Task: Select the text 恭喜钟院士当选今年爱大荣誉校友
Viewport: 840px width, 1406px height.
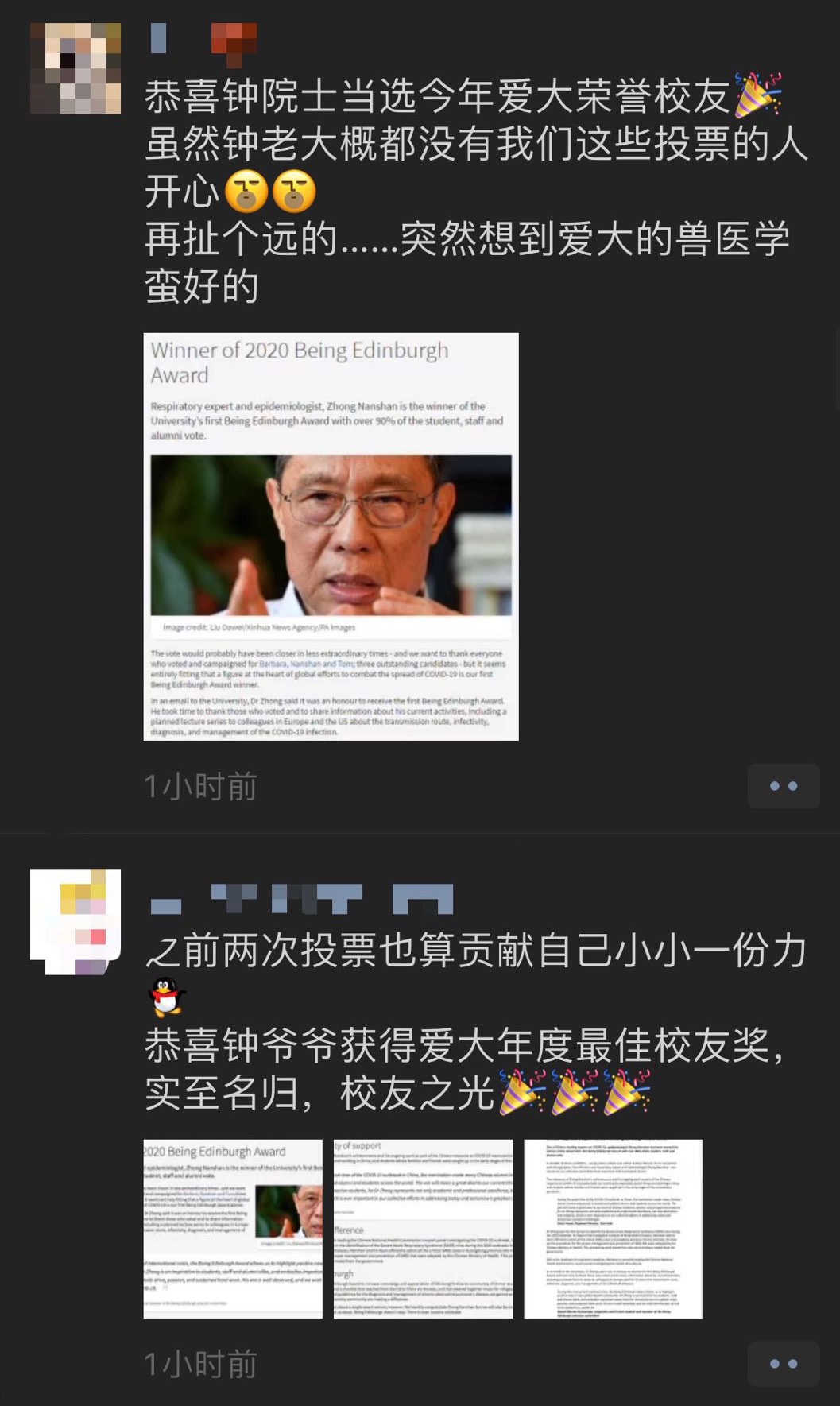Action: (x=437, y=97)
